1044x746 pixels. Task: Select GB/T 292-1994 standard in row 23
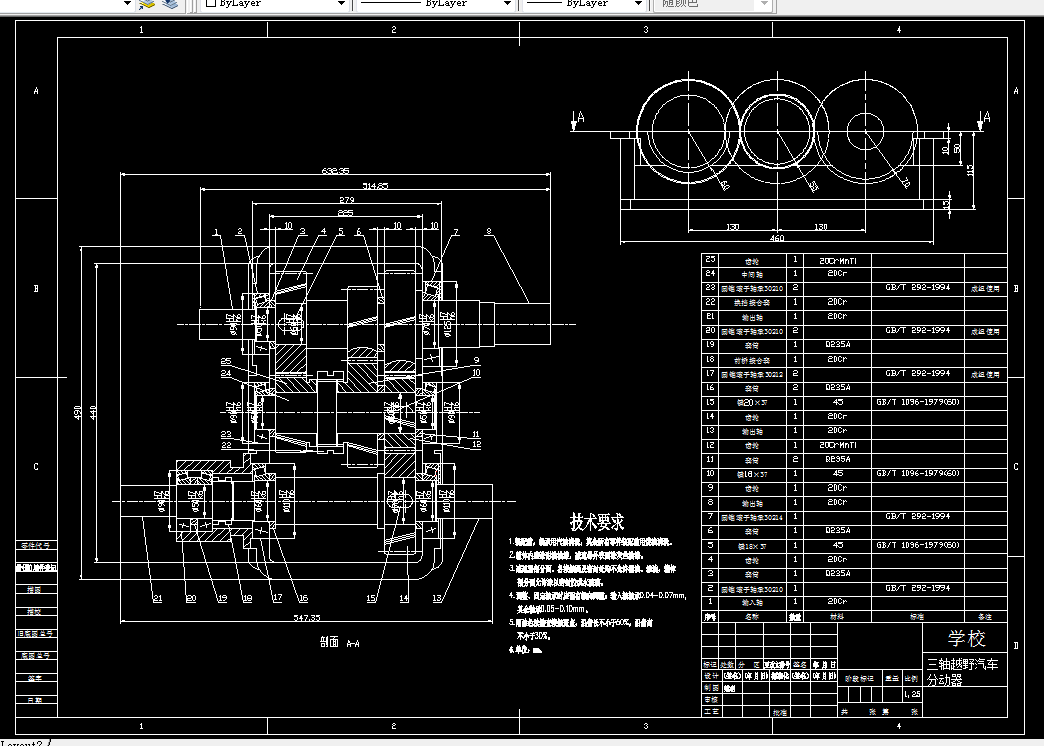(917, 287)
